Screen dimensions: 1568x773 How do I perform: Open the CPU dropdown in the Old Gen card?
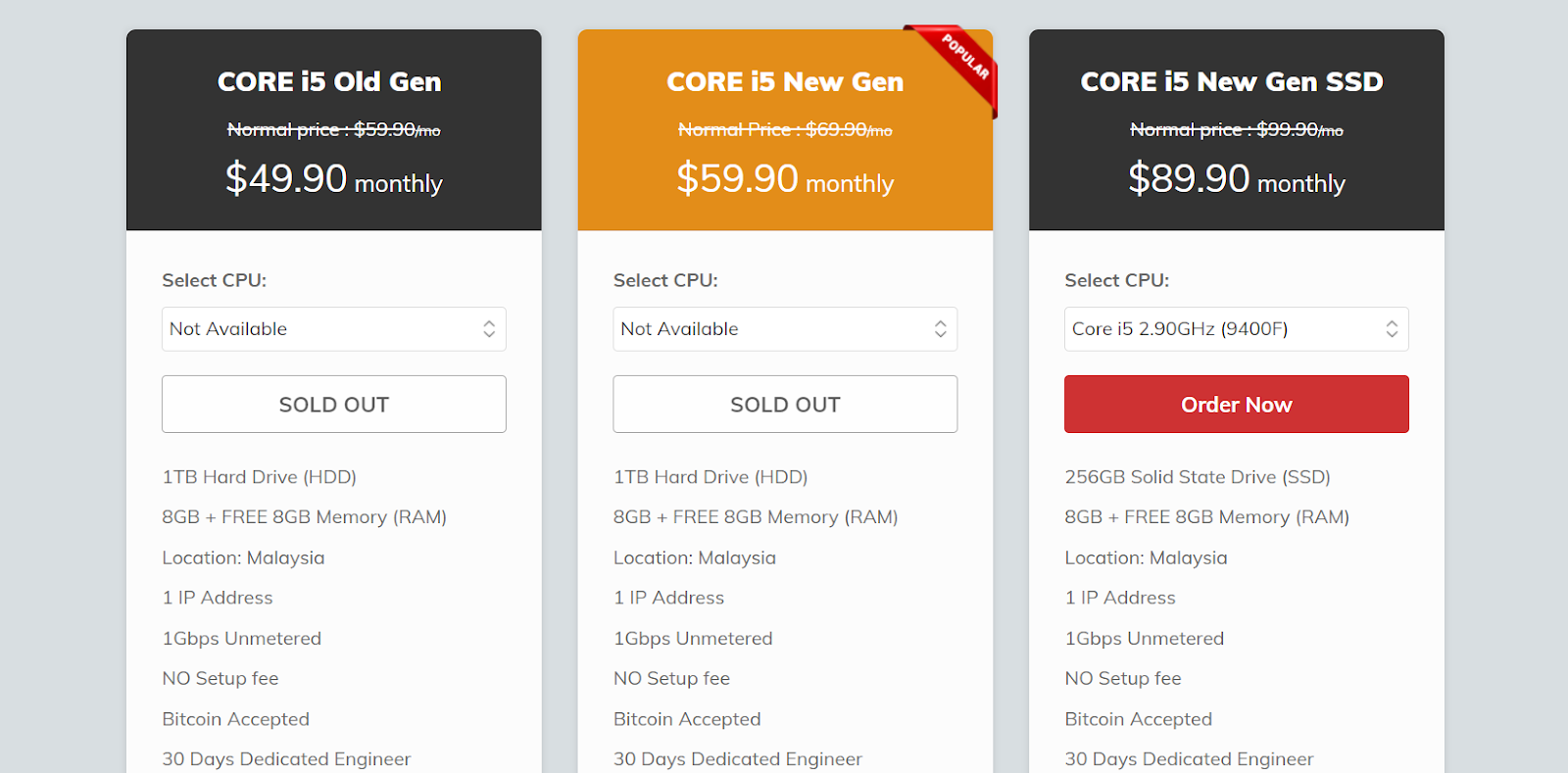[333, 329]
